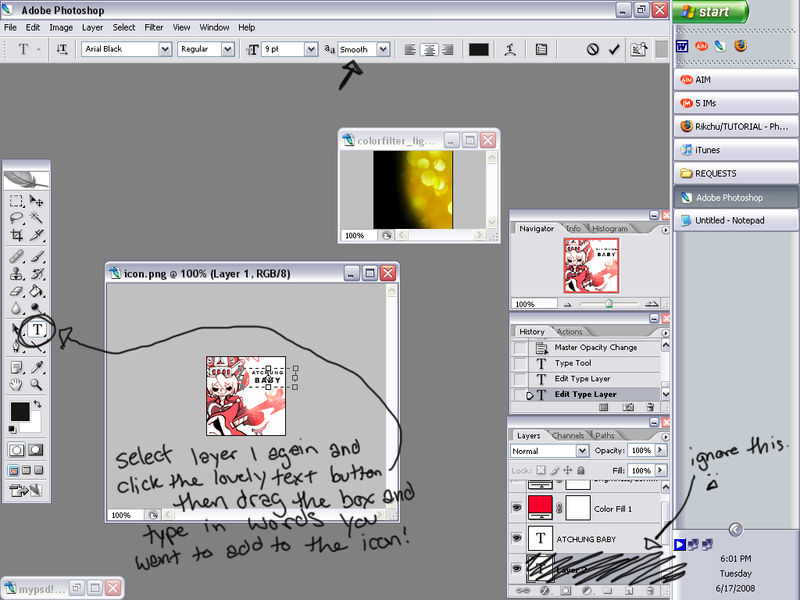Open the Layer menu

[92, 28]
